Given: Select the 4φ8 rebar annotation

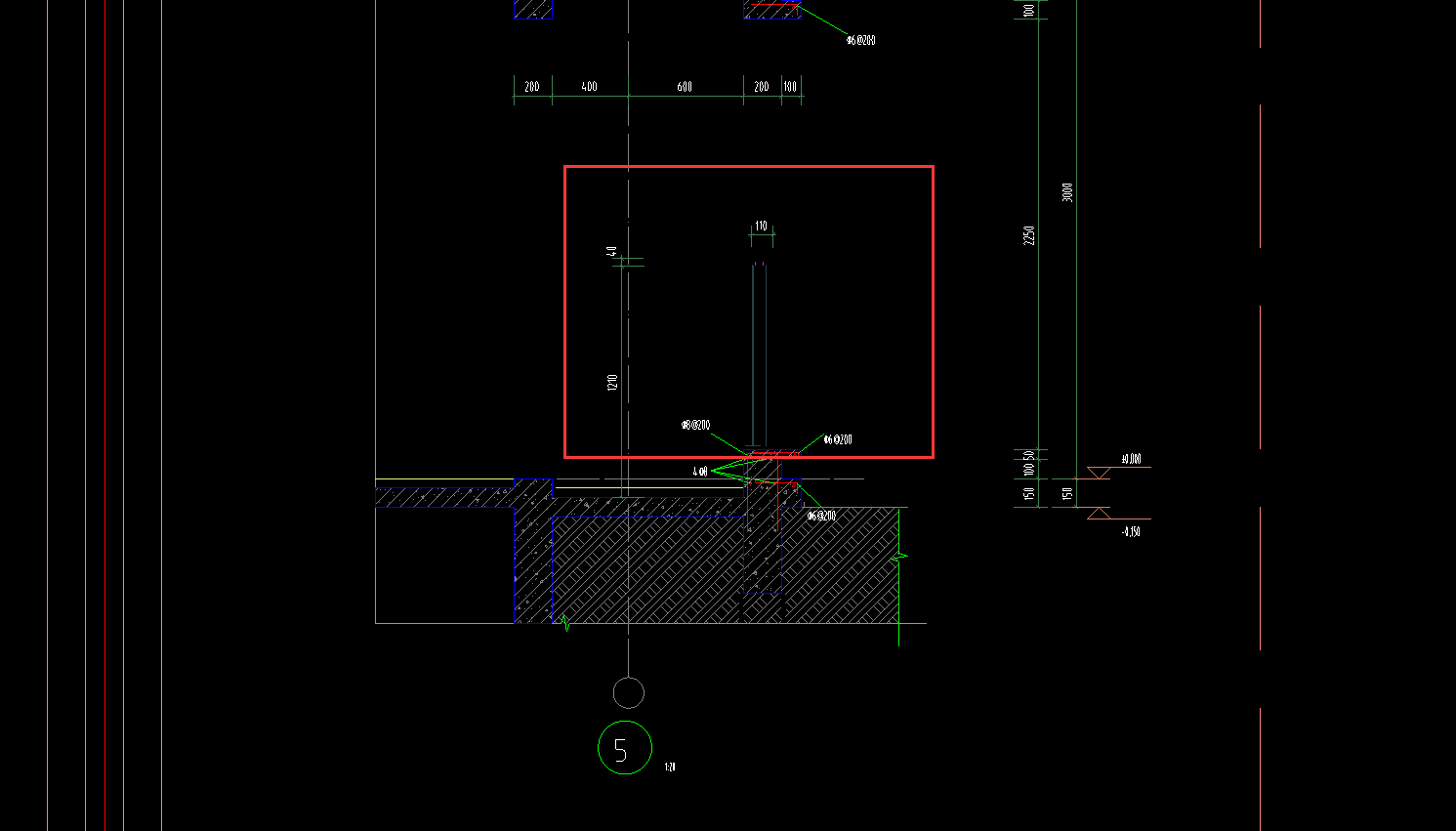Looking at the screenshot, I should 700,472.
